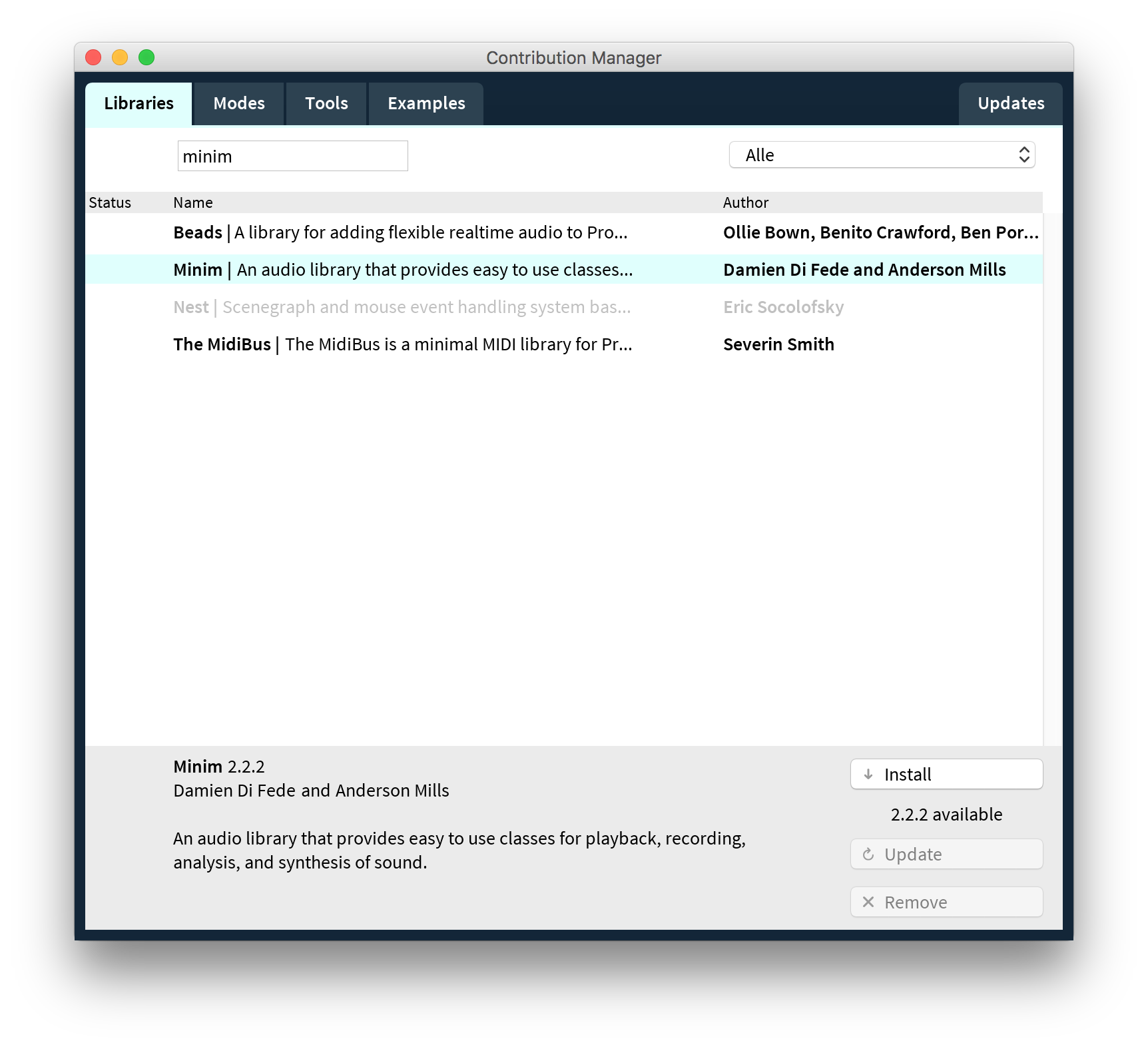This screenshot has height=1047, width=1148.
Task: Select The MidiBus library row
Action: coord(564,344)
